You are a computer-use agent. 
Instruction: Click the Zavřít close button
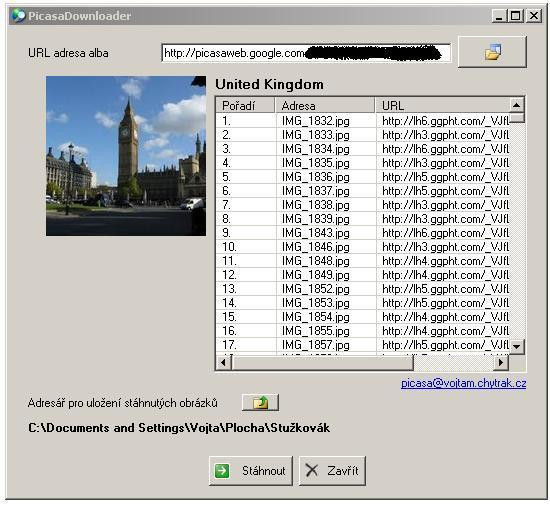click(x=332, y=471)
